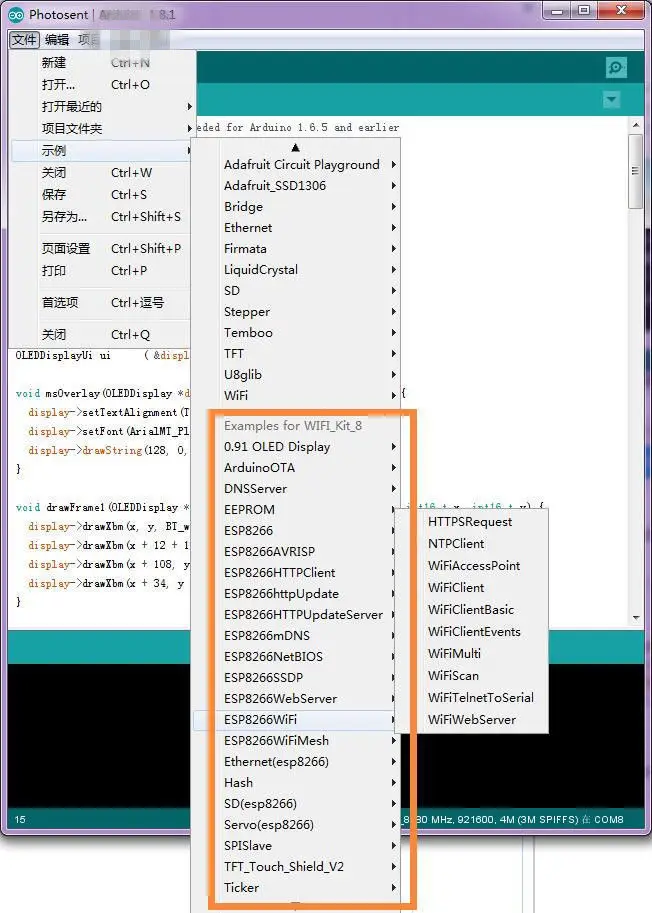Select the 示例 menu entry

pos(103,150)
